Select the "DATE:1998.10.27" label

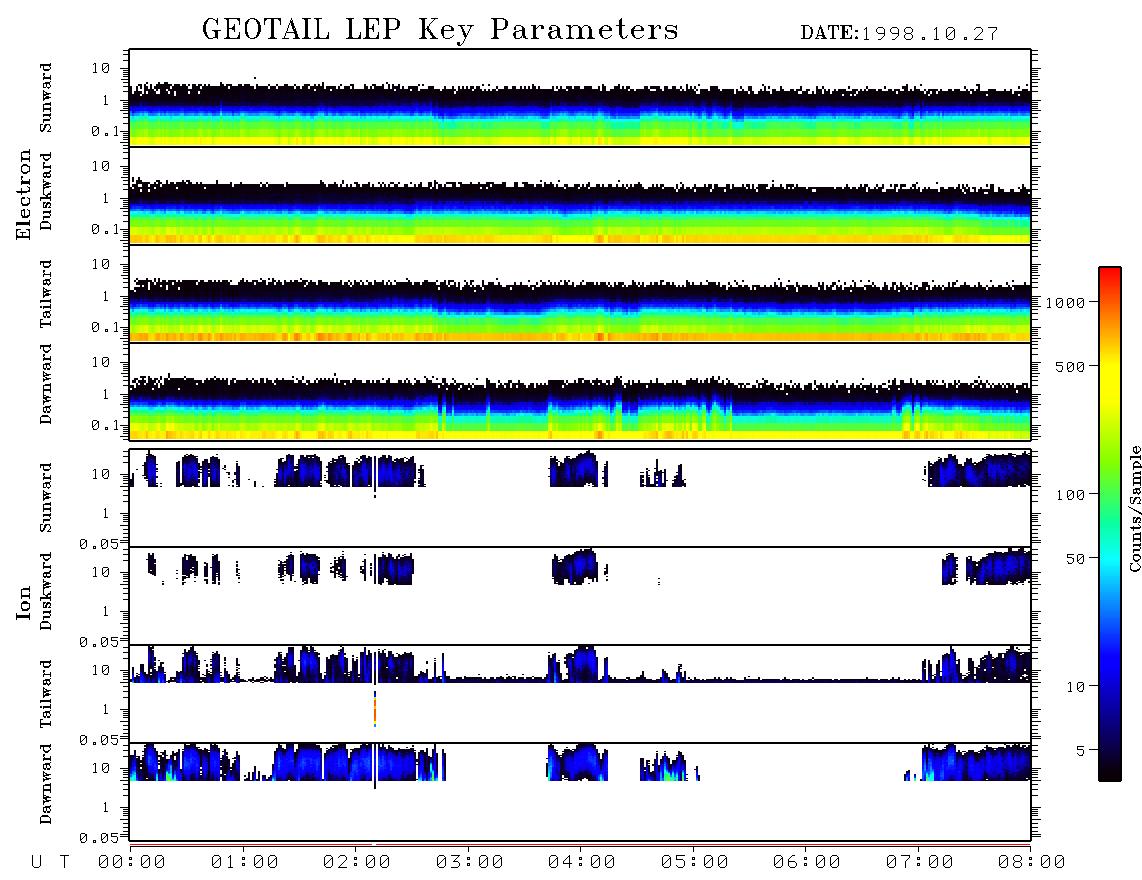pos(899,34)
